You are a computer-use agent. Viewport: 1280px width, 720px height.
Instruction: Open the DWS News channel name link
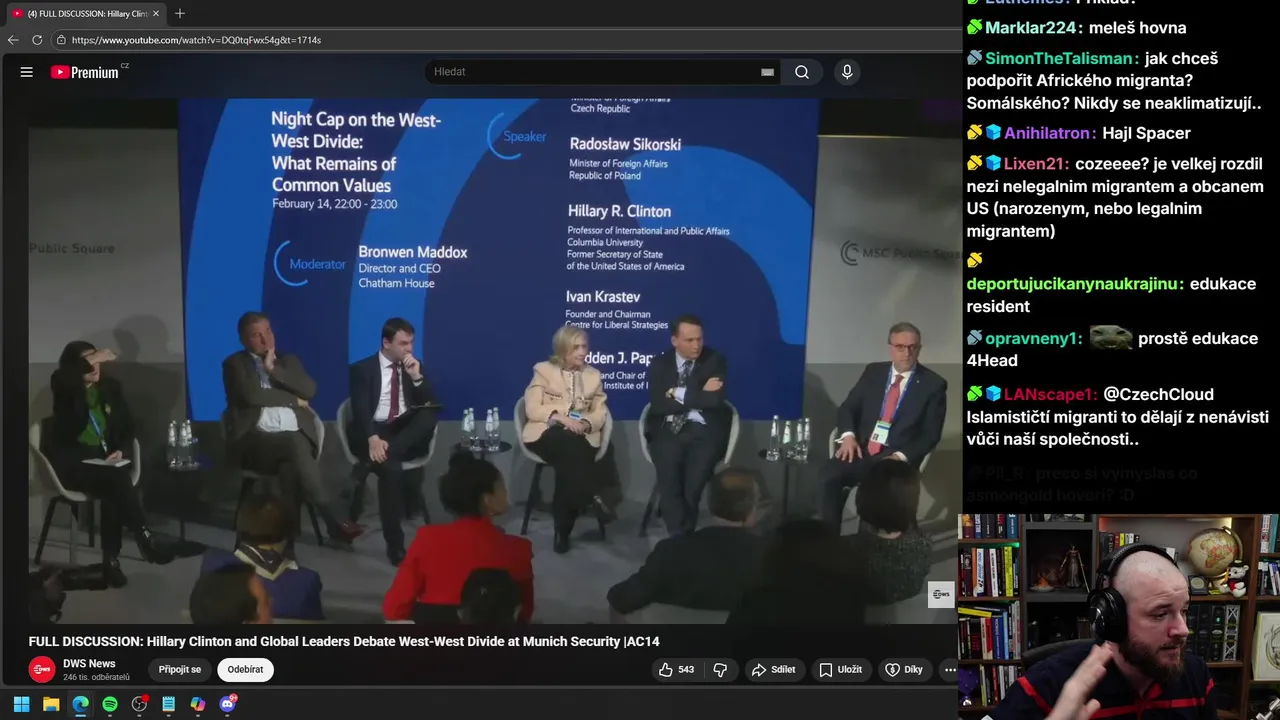coord(89,664)
